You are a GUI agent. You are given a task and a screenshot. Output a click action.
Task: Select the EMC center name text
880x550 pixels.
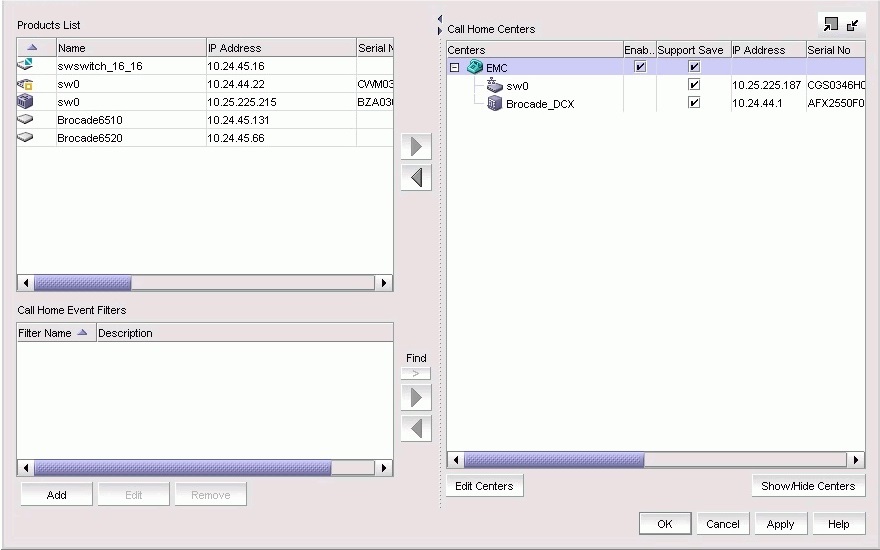pyautogui.click(x=497, y=68)
